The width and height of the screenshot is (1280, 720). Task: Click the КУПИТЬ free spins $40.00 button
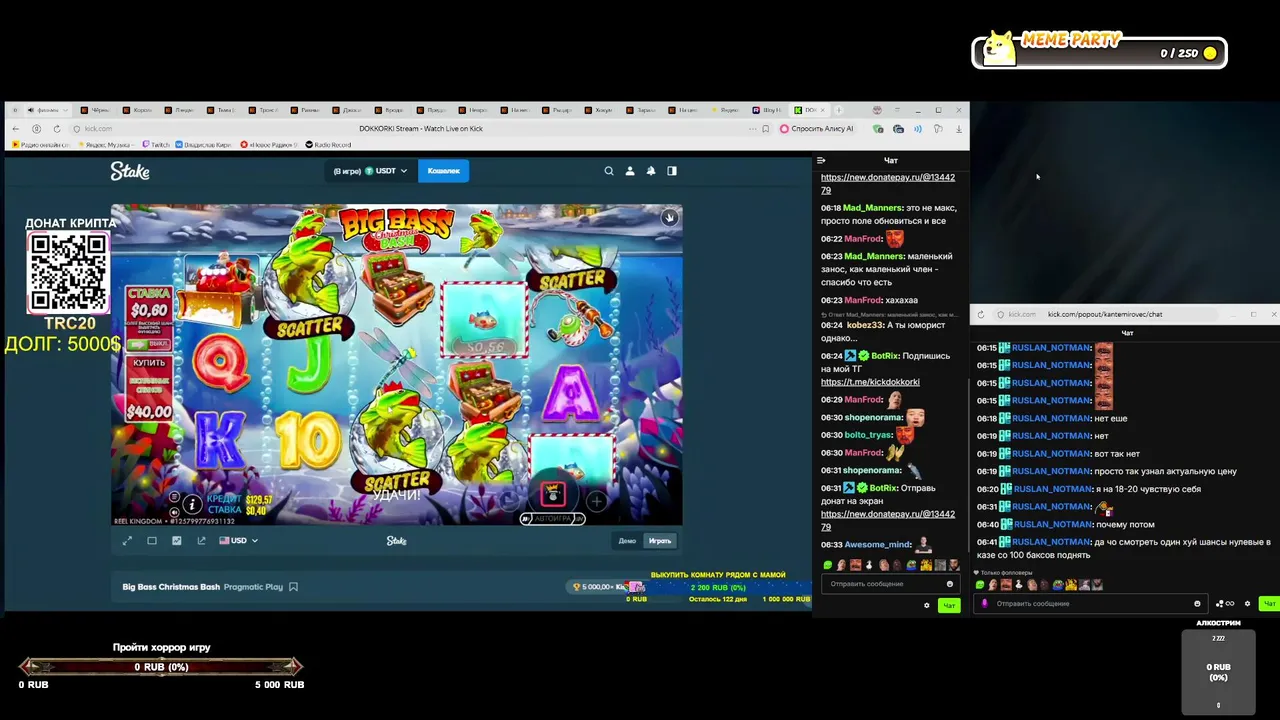[149, 388]
